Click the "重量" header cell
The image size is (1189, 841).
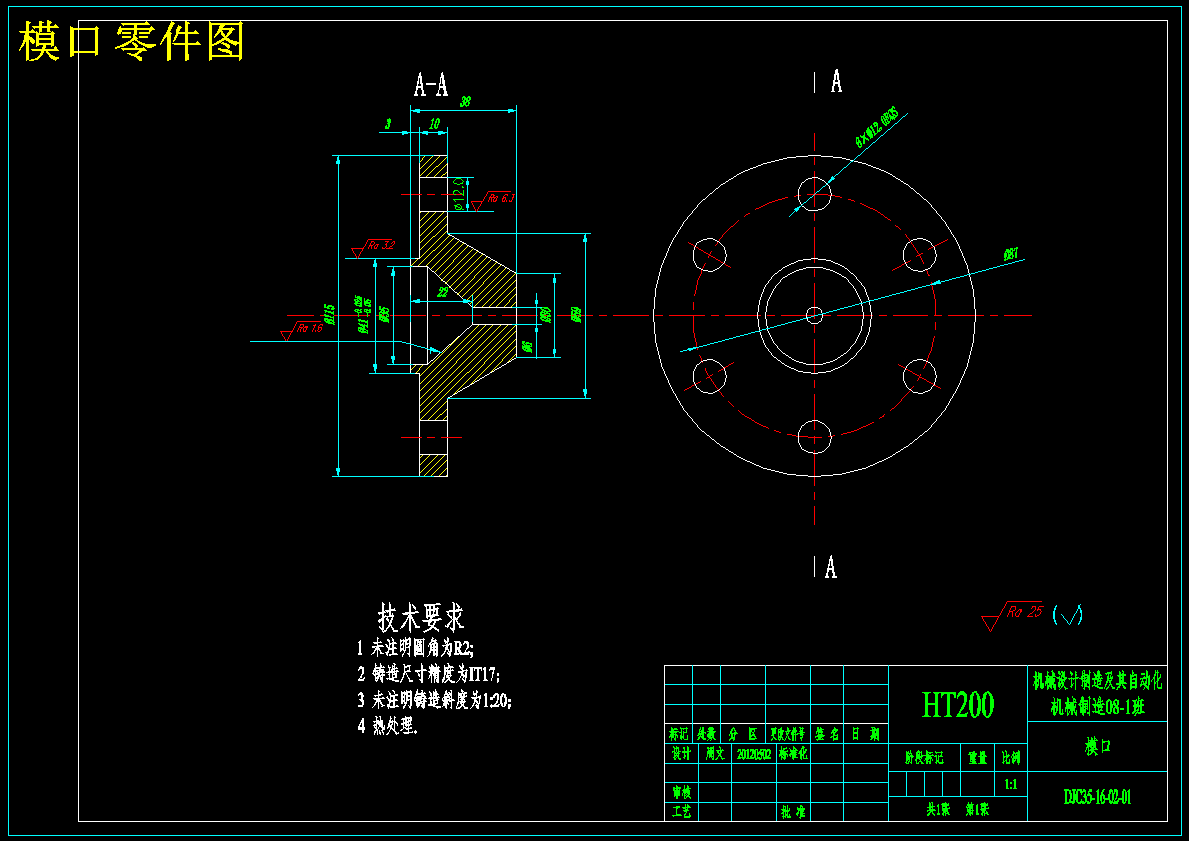[x=977, y=758]
